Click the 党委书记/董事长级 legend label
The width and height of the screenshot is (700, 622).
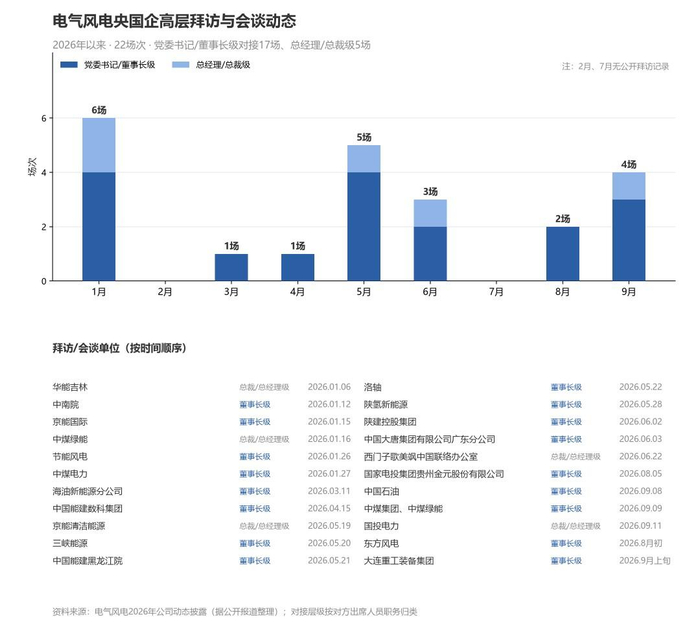tap(120, 65)
